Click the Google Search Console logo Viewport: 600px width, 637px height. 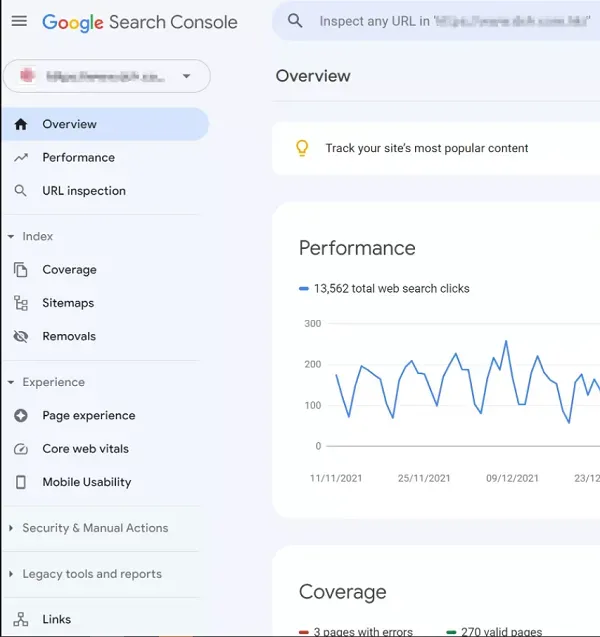tap(140, 22)
